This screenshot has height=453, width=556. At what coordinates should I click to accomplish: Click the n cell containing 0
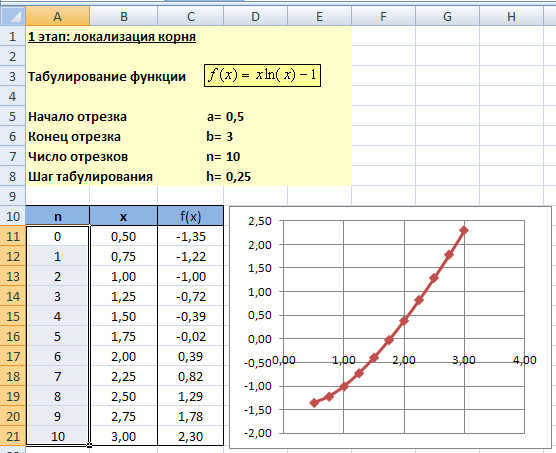point(57,236)
